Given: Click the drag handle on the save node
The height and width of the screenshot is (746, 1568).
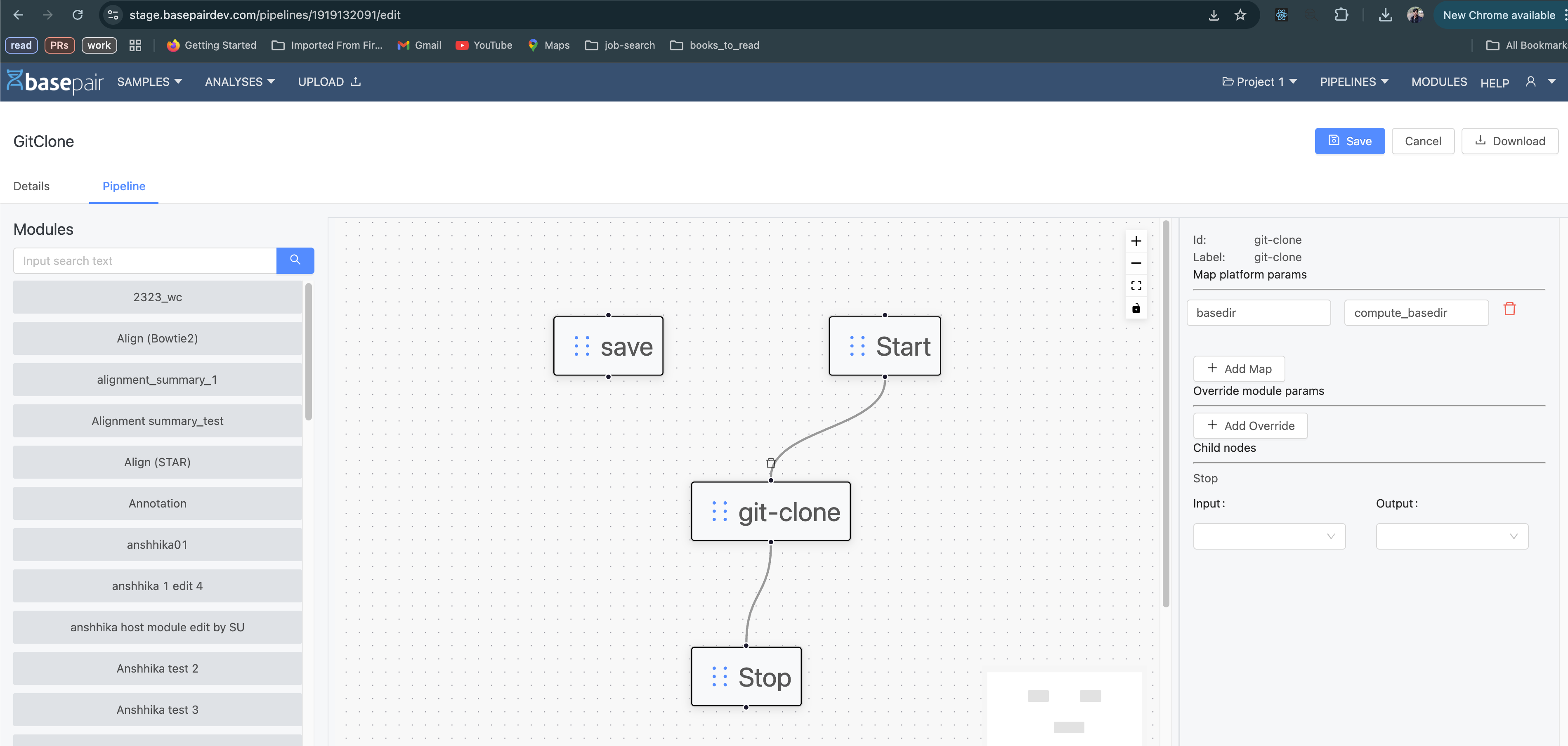Looking at the screenshot, I should 582,346.
